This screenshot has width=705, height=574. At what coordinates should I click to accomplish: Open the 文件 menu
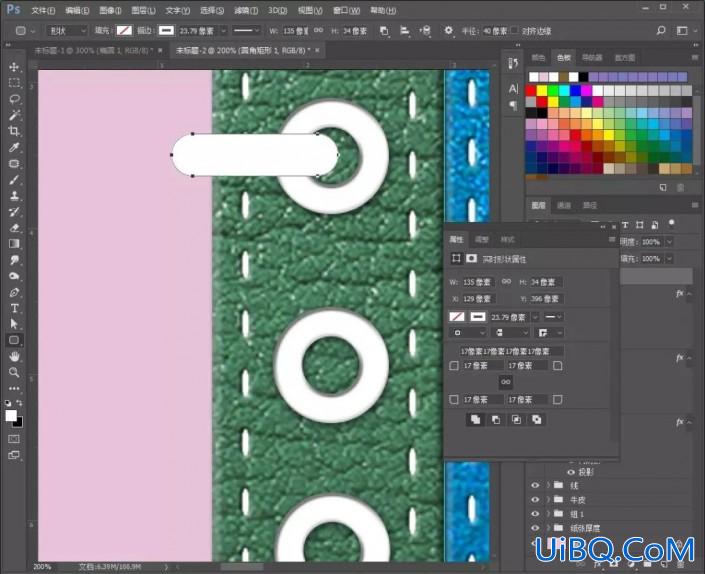pos(43,10)
